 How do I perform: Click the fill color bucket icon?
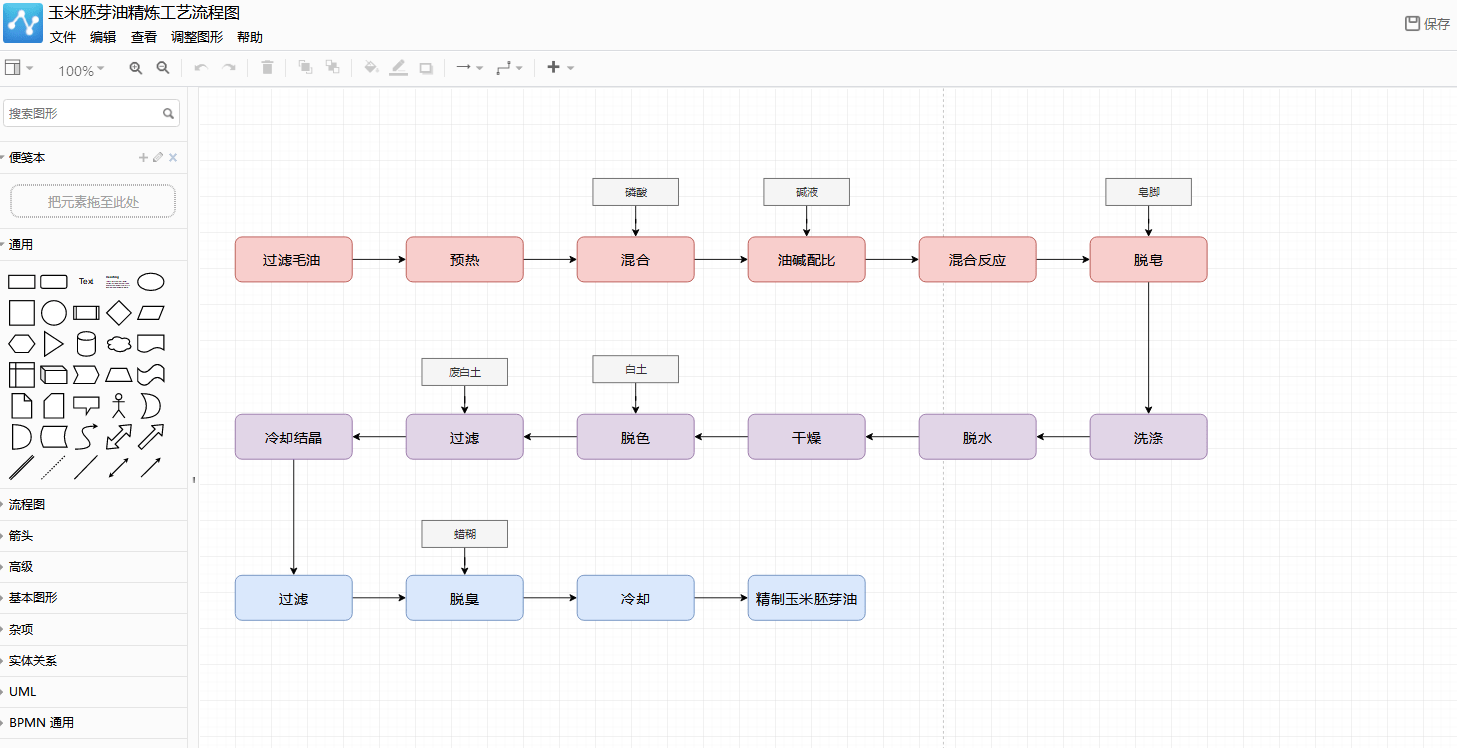371,68
